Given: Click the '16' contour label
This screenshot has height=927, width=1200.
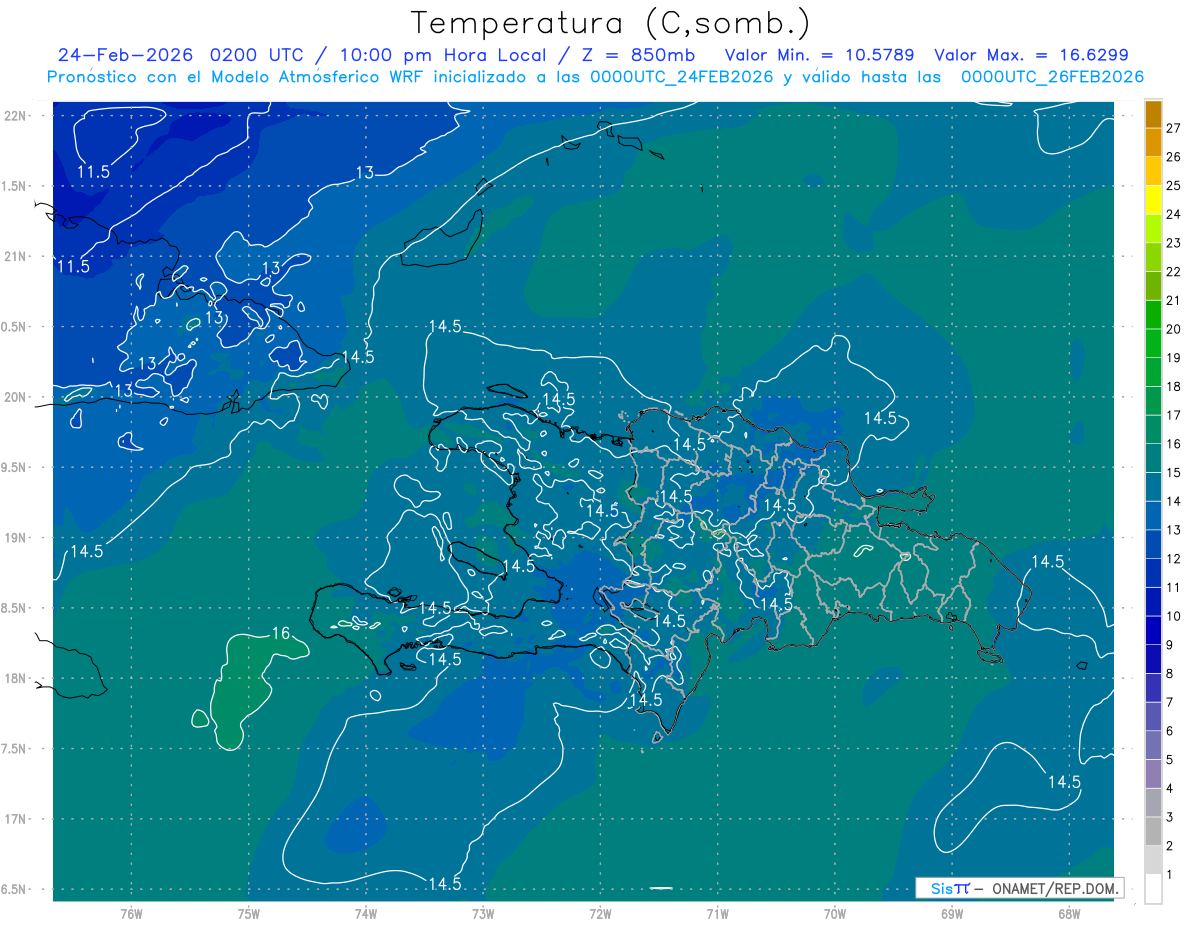Looking at the screenshot, I should click(x=281, y=633).
